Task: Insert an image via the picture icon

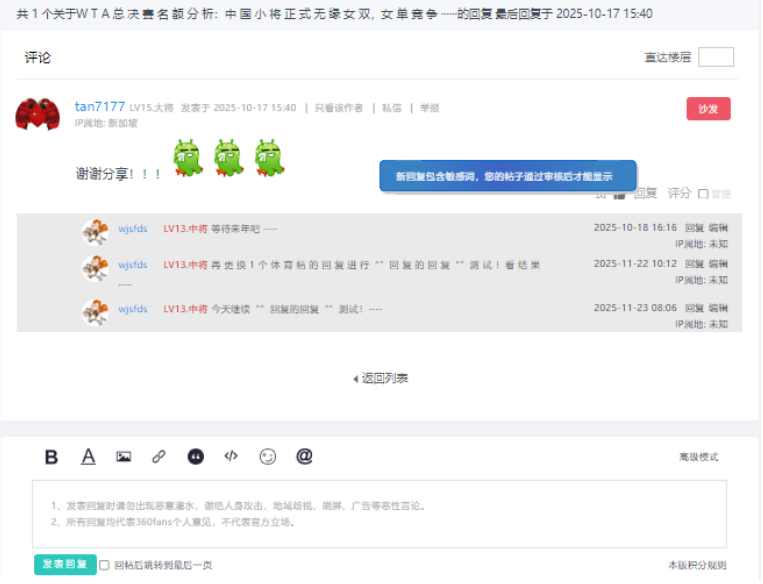Action: click(124, 456)
